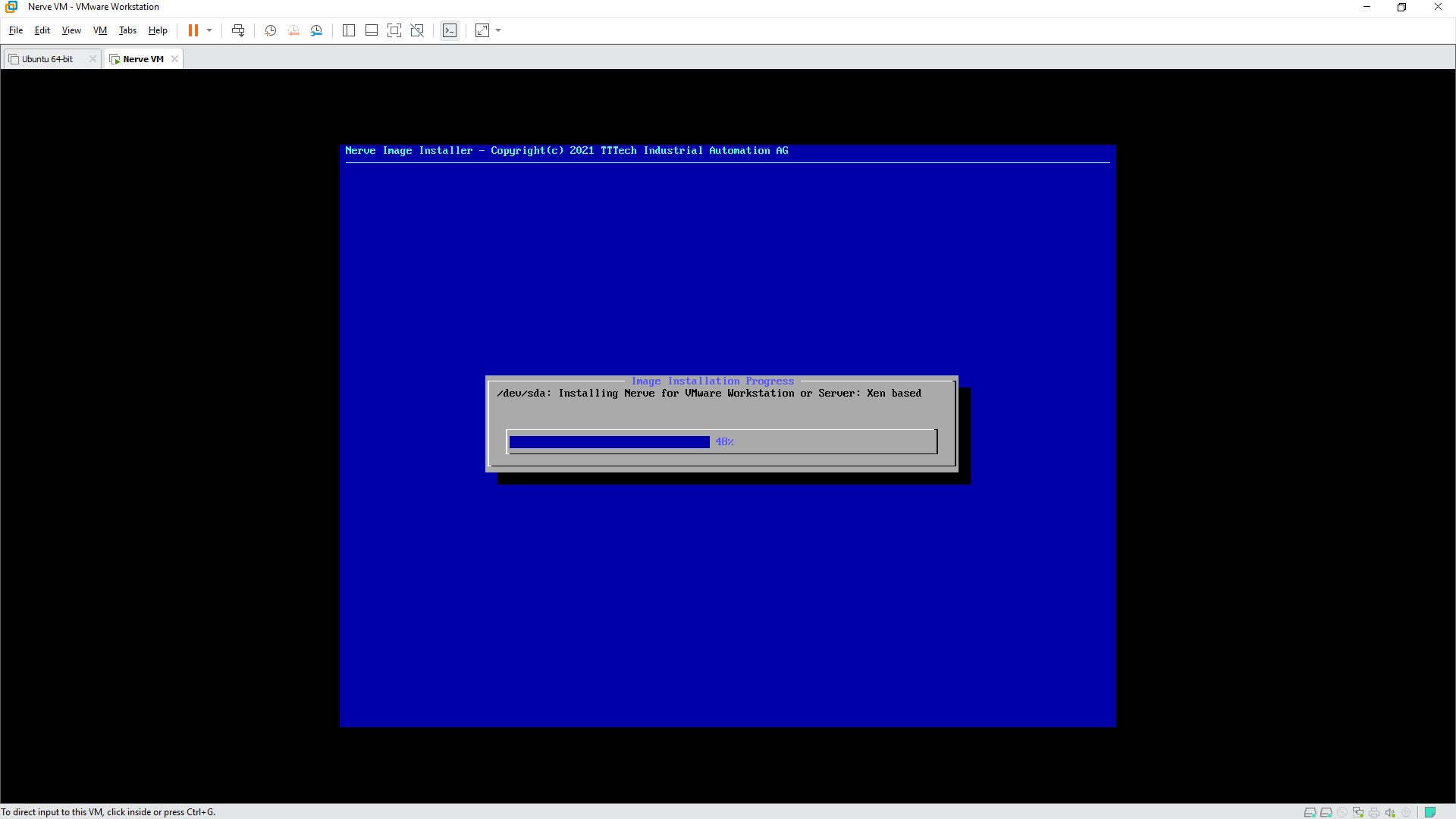The image size is (1456, 819).
Task: Open the Tabs menu
Action: click(x=127, y=30)
